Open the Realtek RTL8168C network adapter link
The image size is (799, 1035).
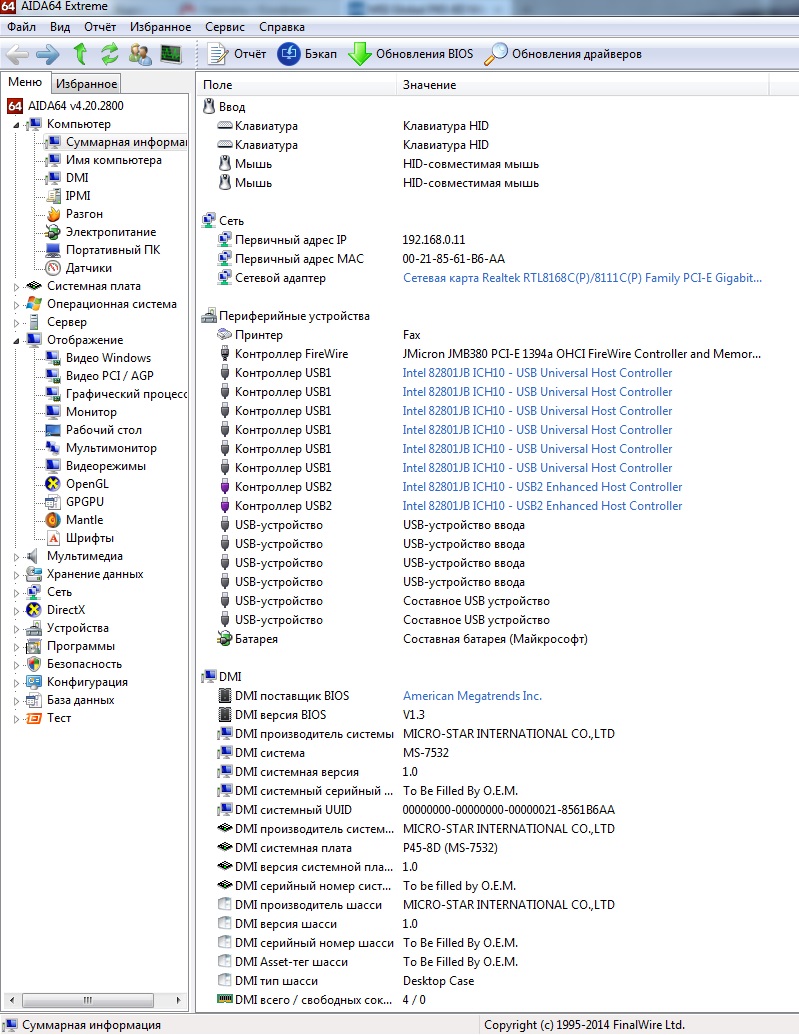(x=582, y=278)
